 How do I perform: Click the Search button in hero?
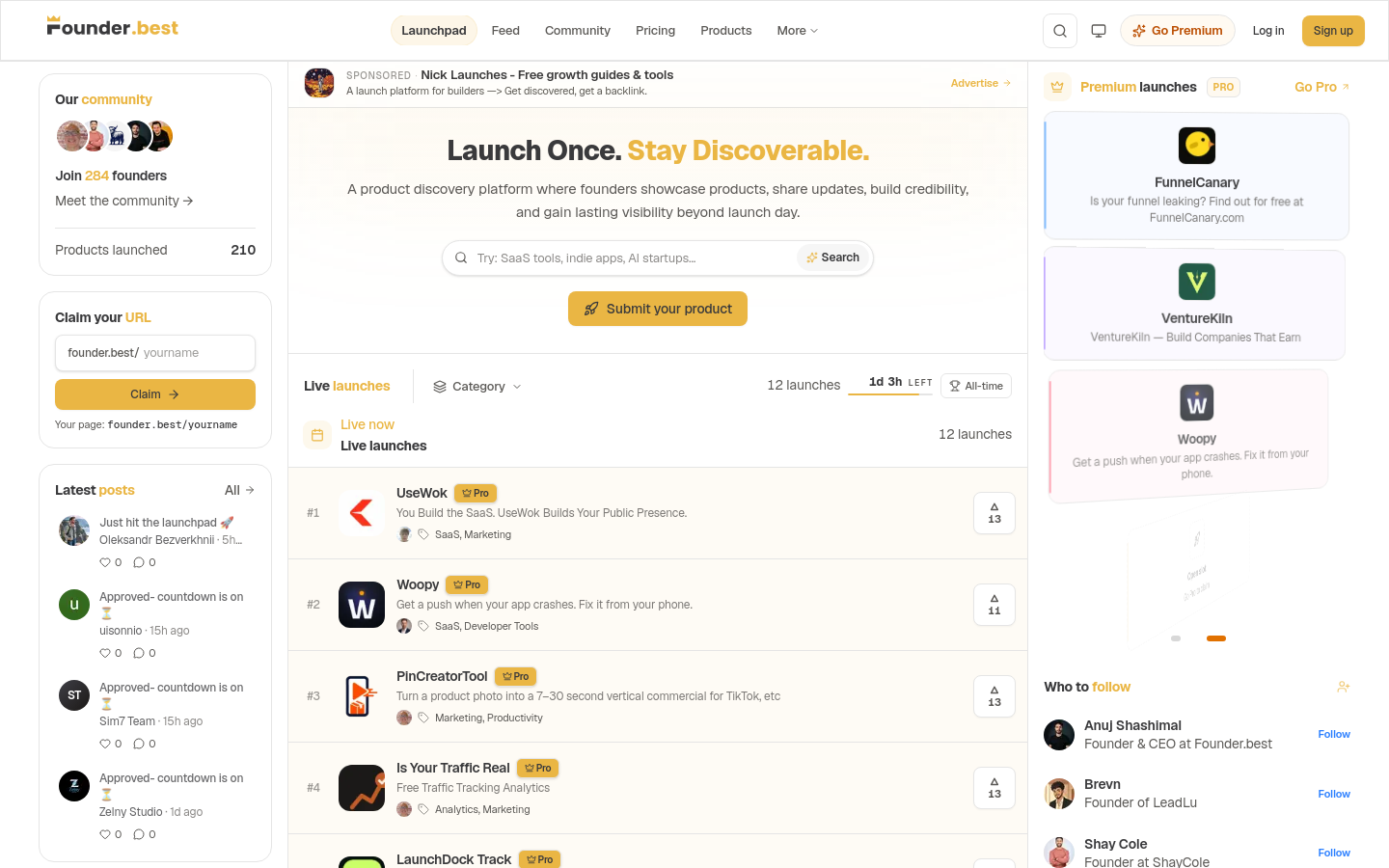pyautogui.click(x=833, y=258)
